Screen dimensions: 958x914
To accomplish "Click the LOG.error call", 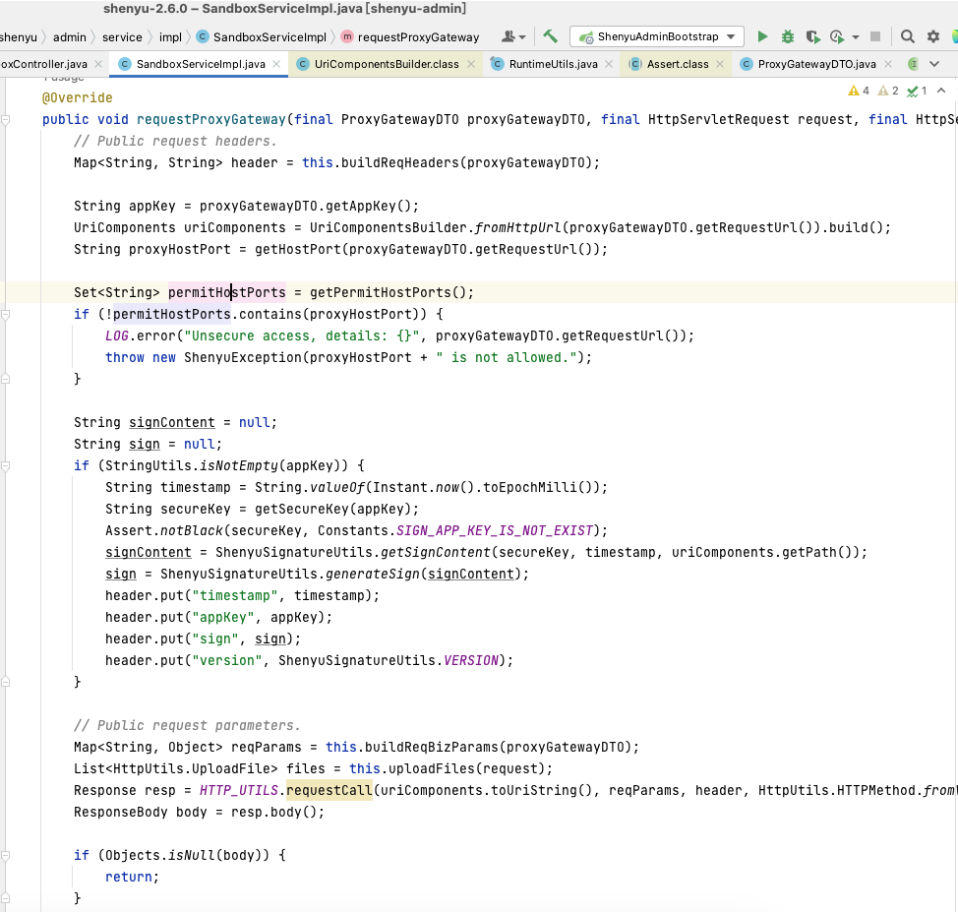I will tap(140, 336).
